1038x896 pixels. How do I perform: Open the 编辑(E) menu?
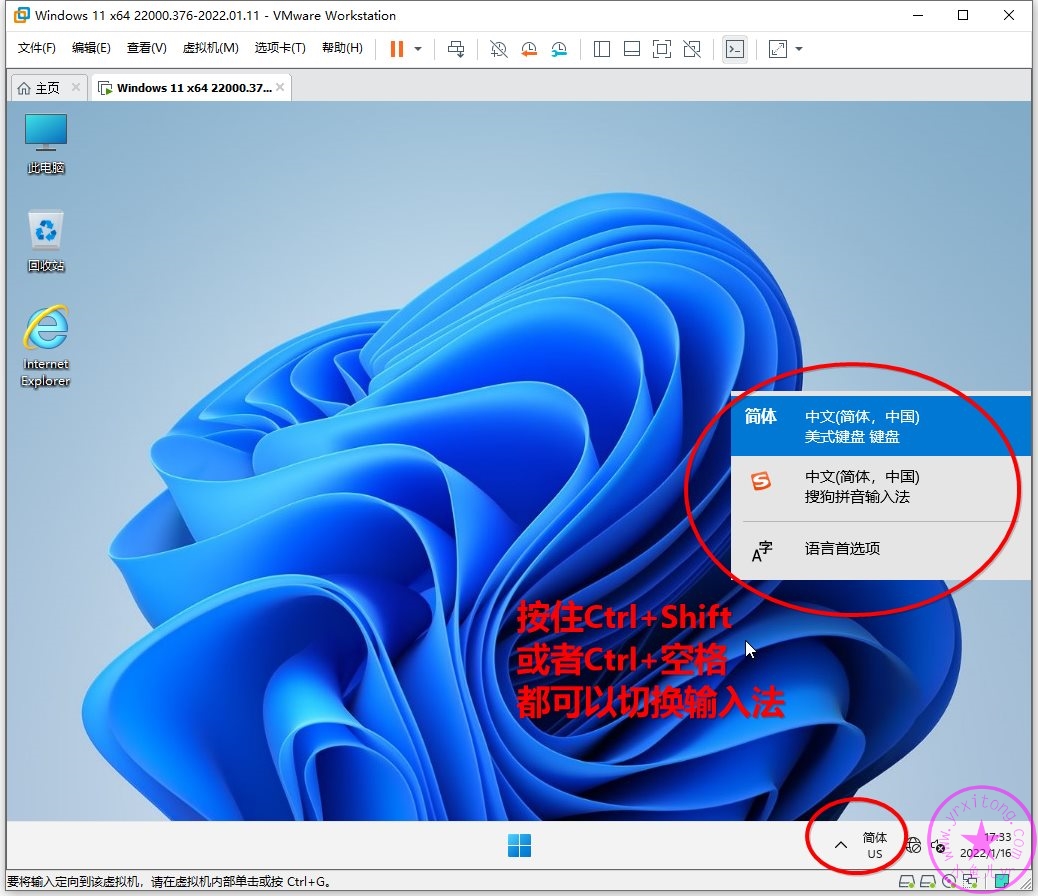tap(91, 48)
